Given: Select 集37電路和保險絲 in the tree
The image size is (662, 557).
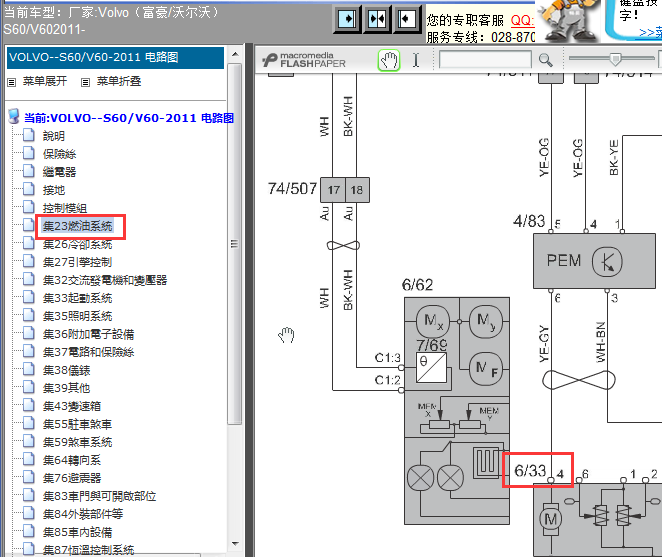Looking at the screenshot, I should pos(88,352).
